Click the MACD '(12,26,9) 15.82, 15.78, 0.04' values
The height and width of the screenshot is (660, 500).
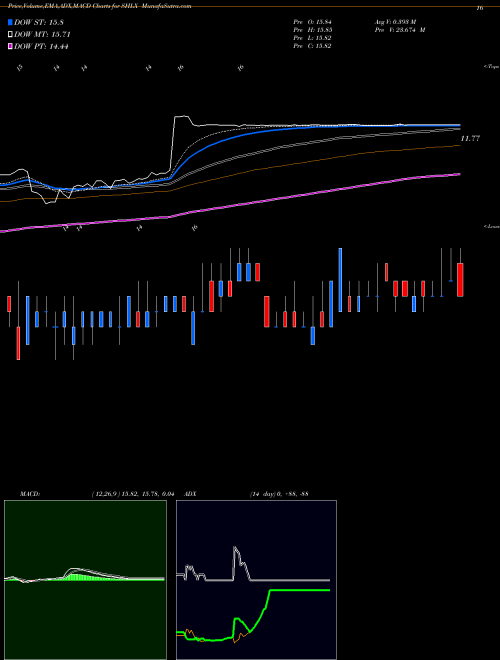(133, 494)
